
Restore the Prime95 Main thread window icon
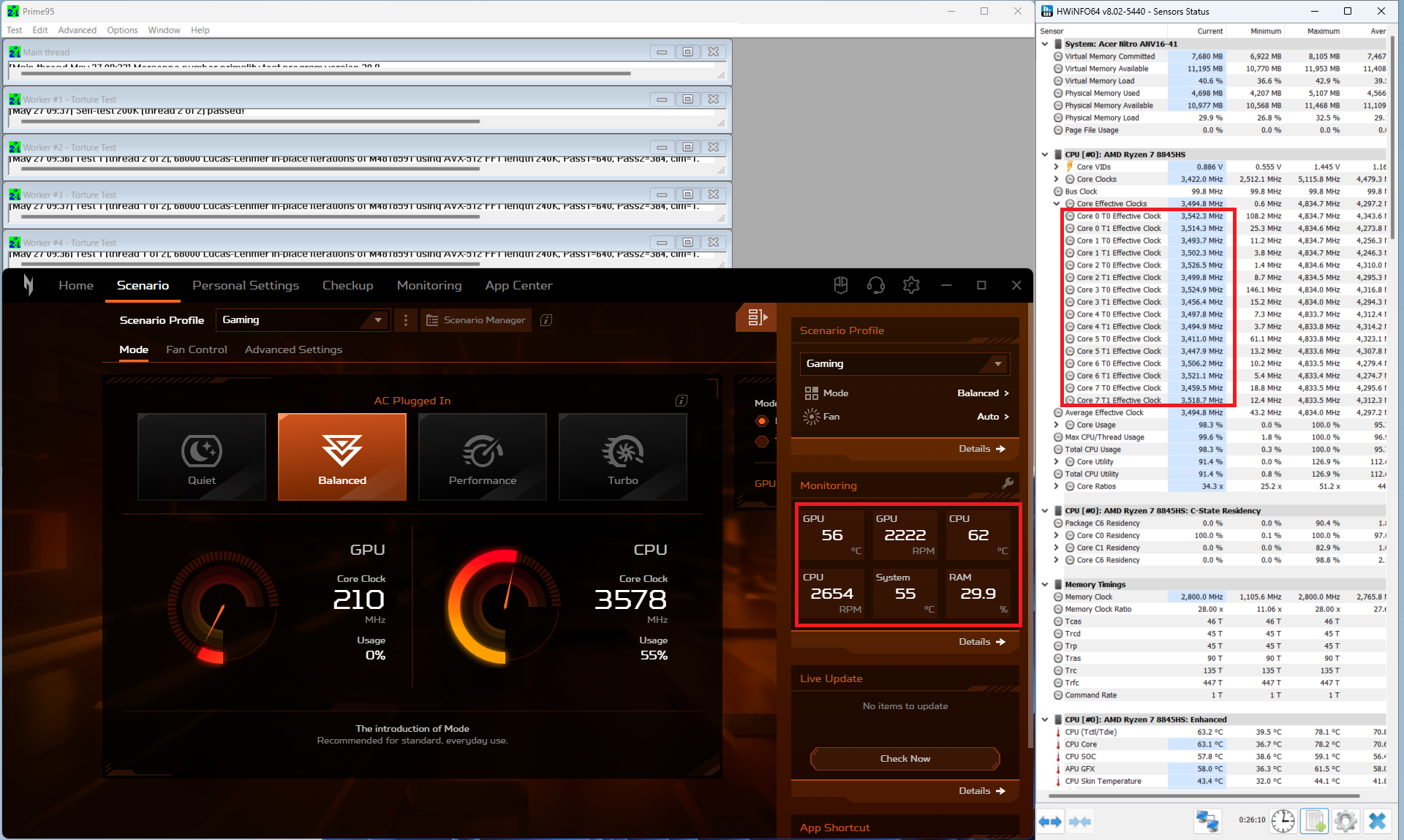(687, 52)
